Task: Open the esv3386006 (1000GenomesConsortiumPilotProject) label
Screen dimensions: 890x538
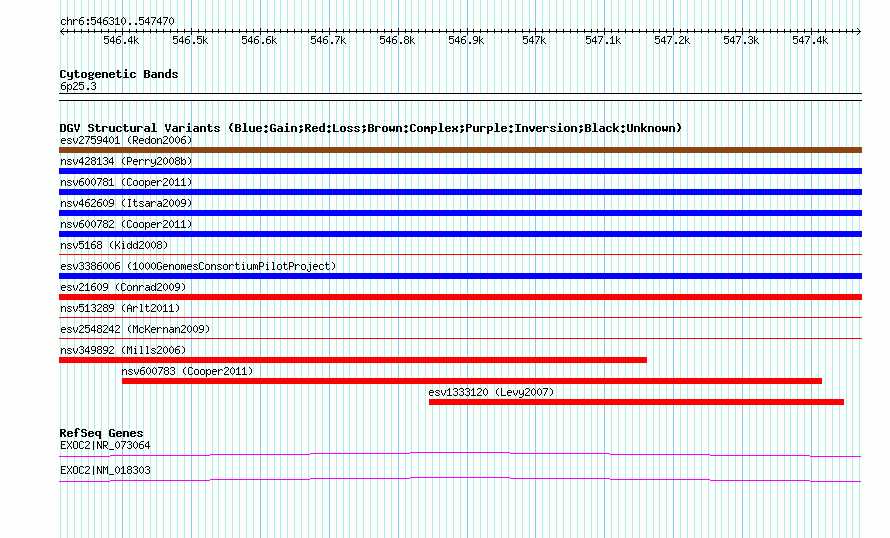Action: click(x=198, y=266)
